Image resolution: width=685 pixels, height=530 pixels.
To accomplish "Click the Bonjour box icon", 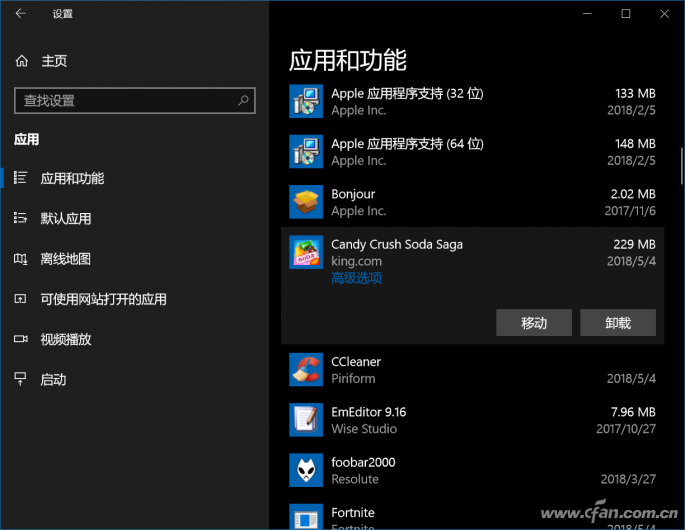I will point(306,201).
